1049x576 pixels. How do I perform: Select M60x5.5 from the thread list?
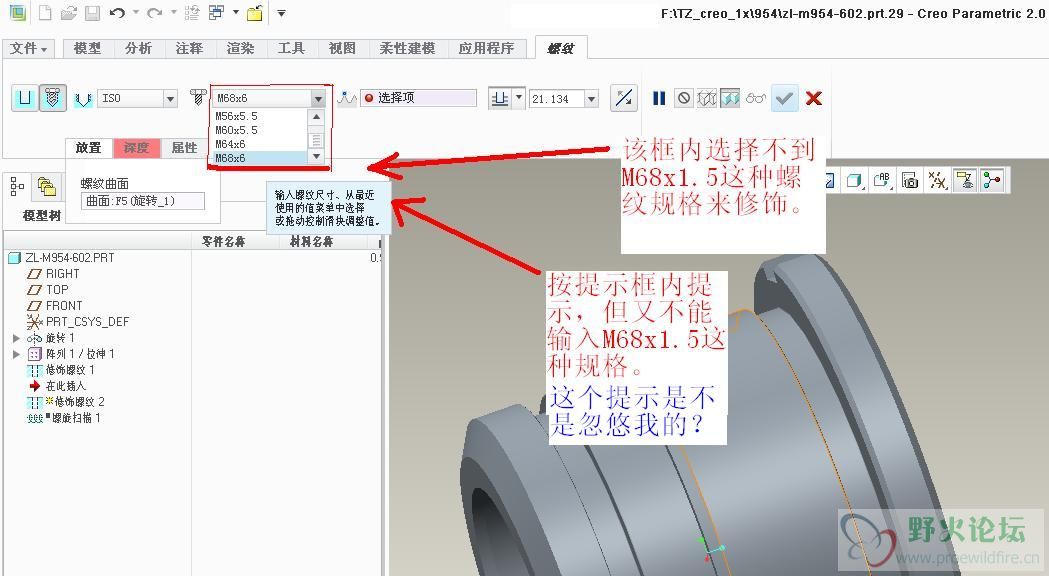[260, 130]
